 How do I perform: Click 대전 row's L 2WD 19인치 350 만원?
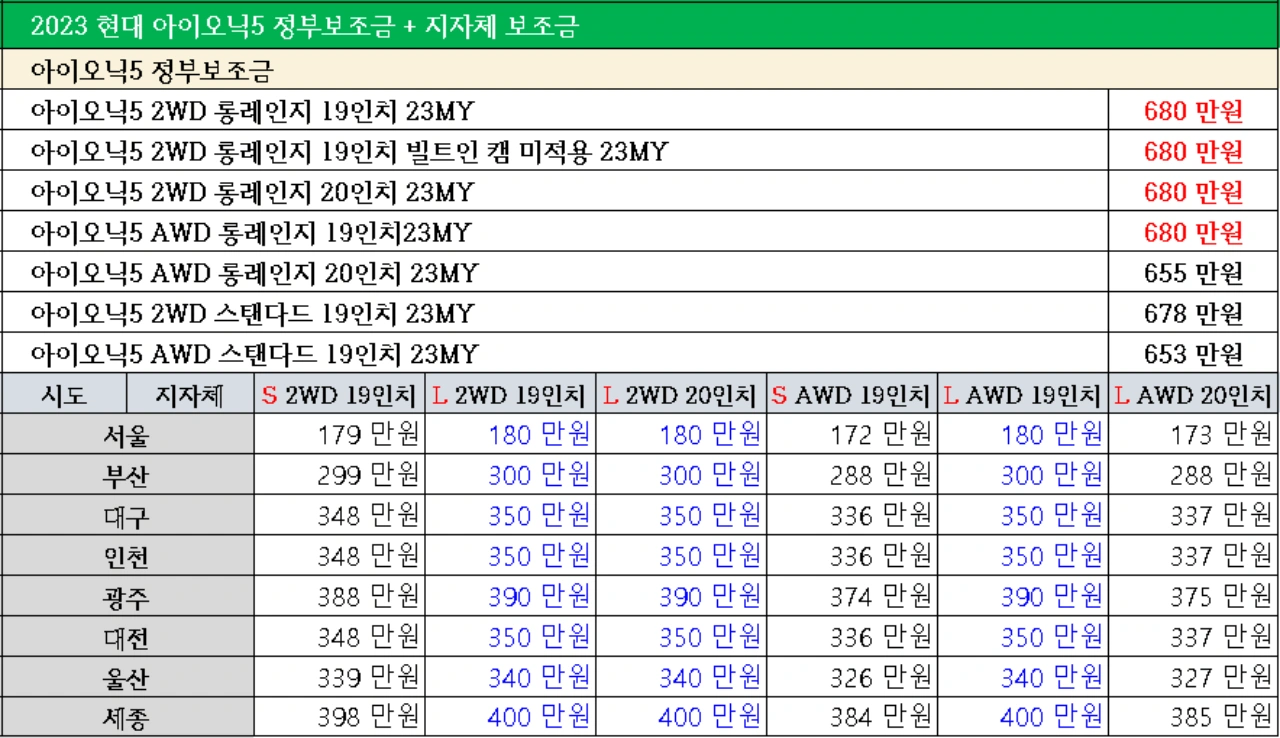540,637
